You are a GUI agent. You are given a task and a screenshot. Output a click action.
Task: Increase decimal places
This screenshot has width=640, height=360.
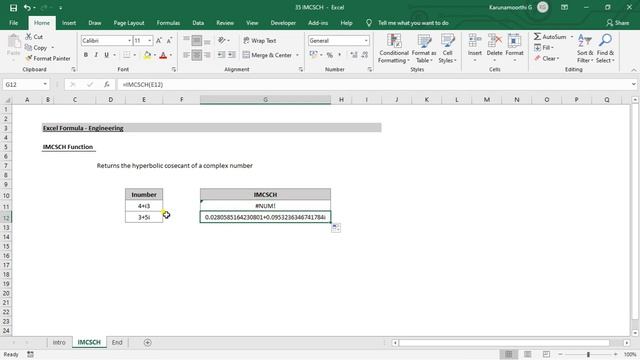353,55
